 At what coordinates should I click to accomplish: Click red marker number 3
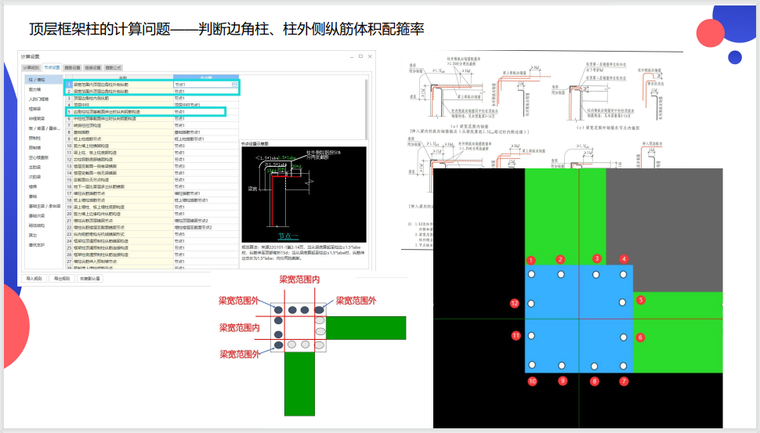597,259
